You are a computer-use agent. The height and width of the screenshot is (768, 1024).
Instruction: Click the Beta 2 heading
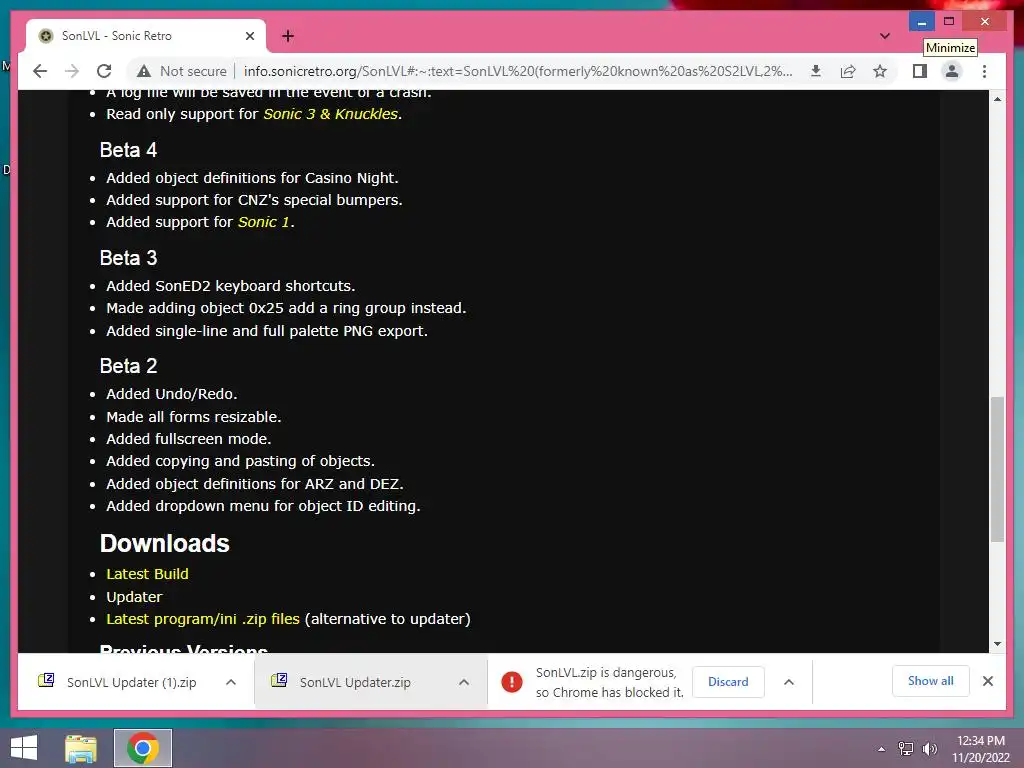[x=128, y=366]
